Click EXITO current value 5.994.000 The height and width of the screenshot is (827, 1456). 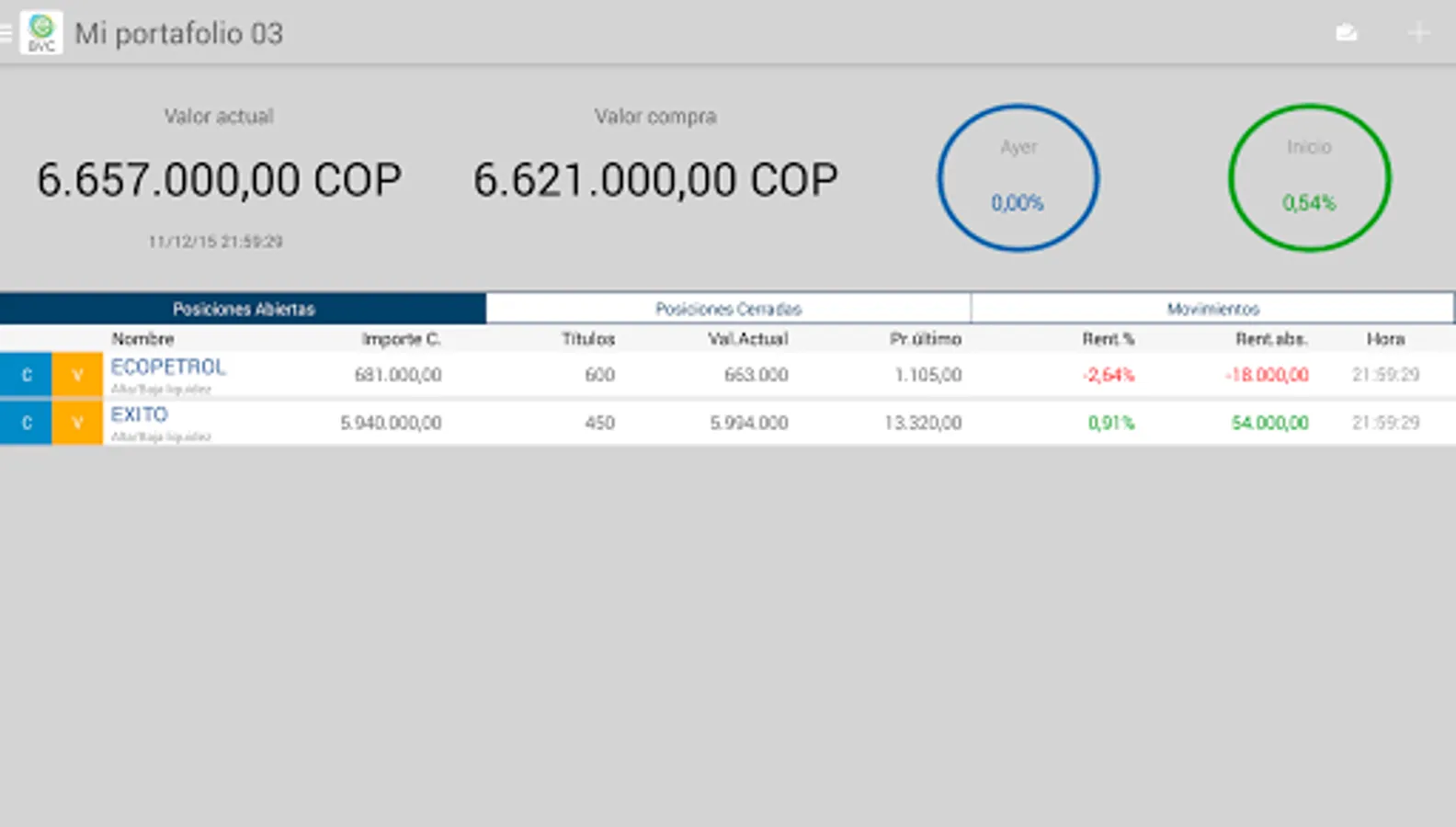(749, 423)
